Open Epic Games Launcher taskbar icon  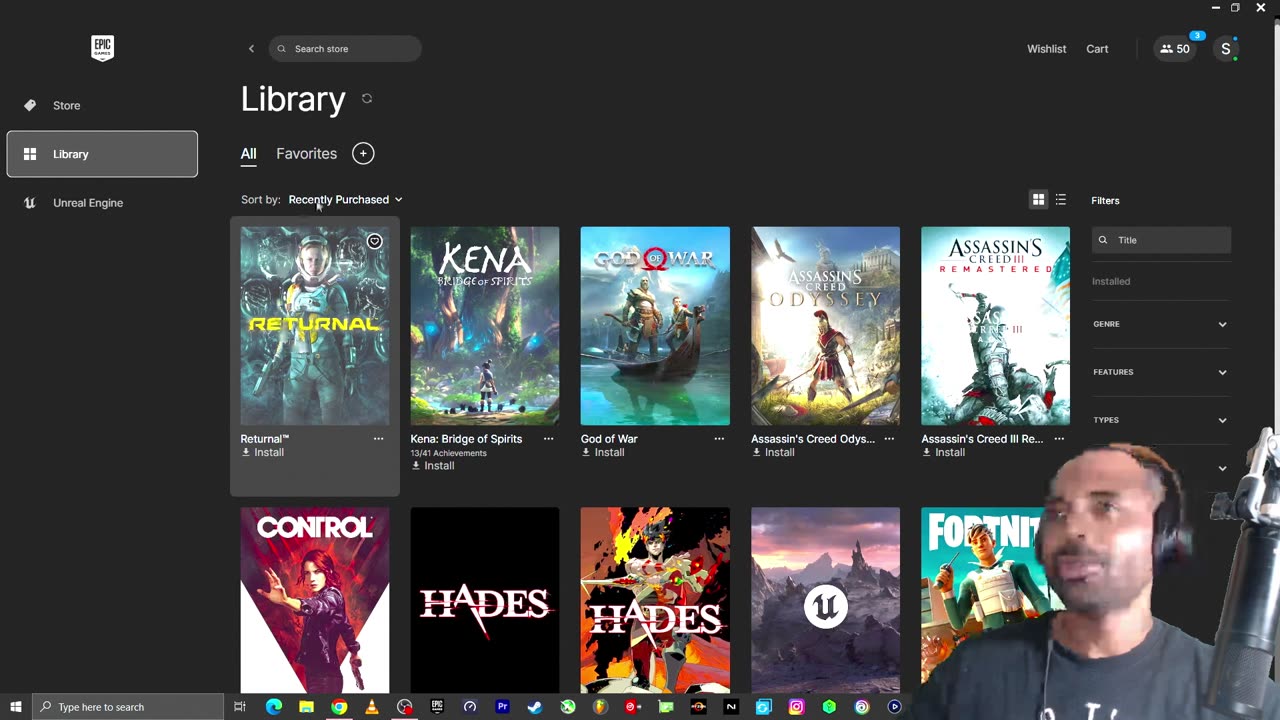437,707
